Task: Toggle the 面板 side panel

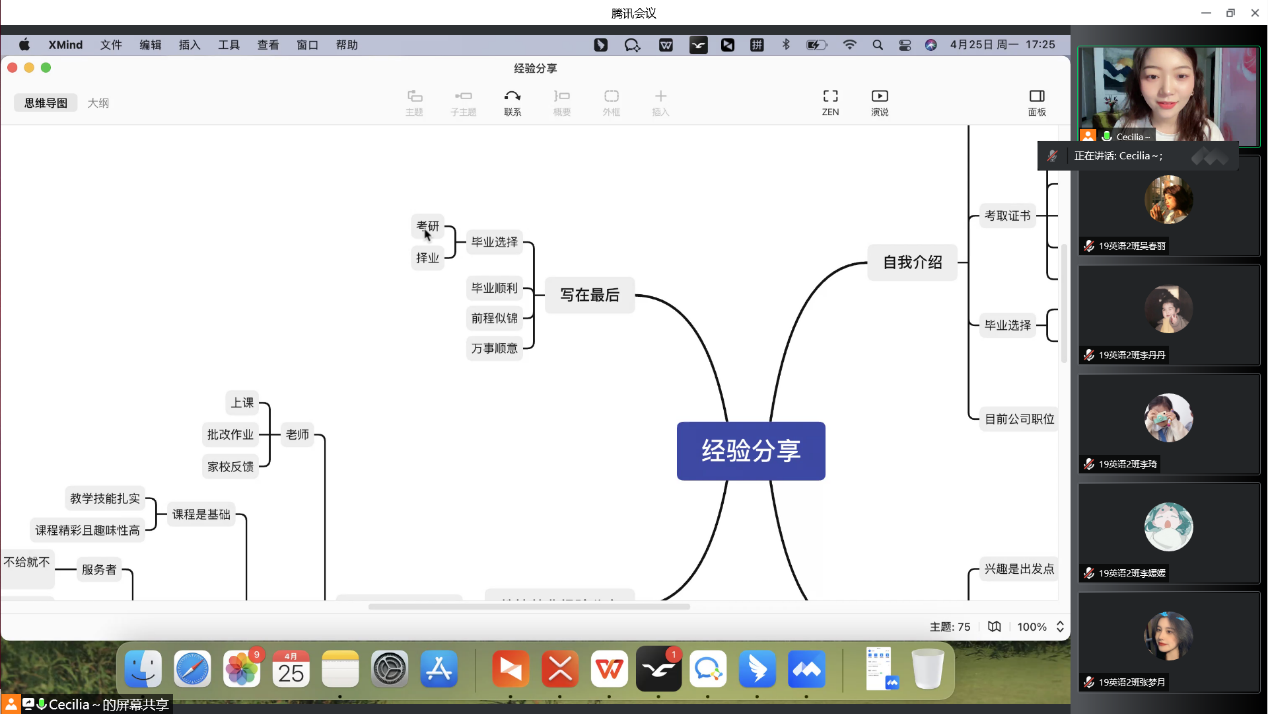Action: tap(1036, 97)
